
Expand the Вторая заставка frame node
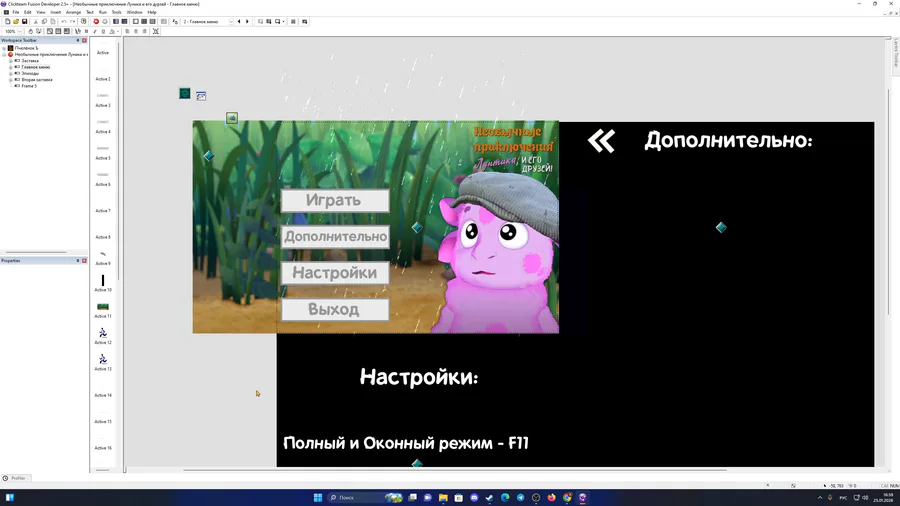10,80
